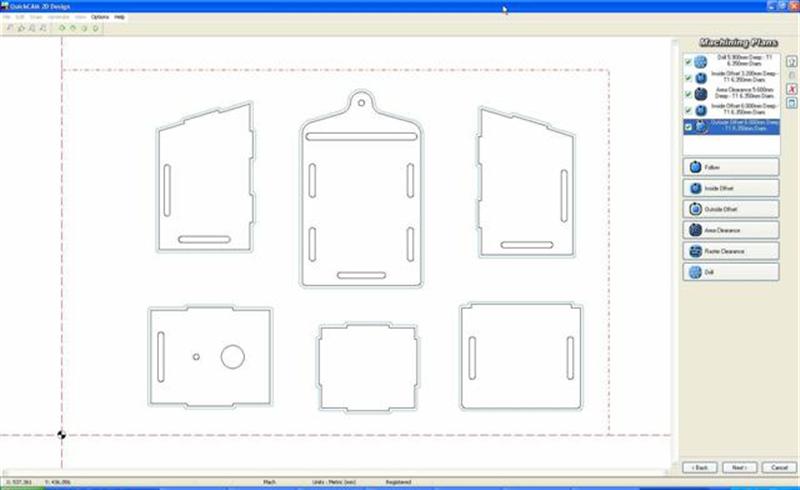800x490 pixels.
Task: Select the Raster Clearance operation
Action: click(x=730, y=251)
